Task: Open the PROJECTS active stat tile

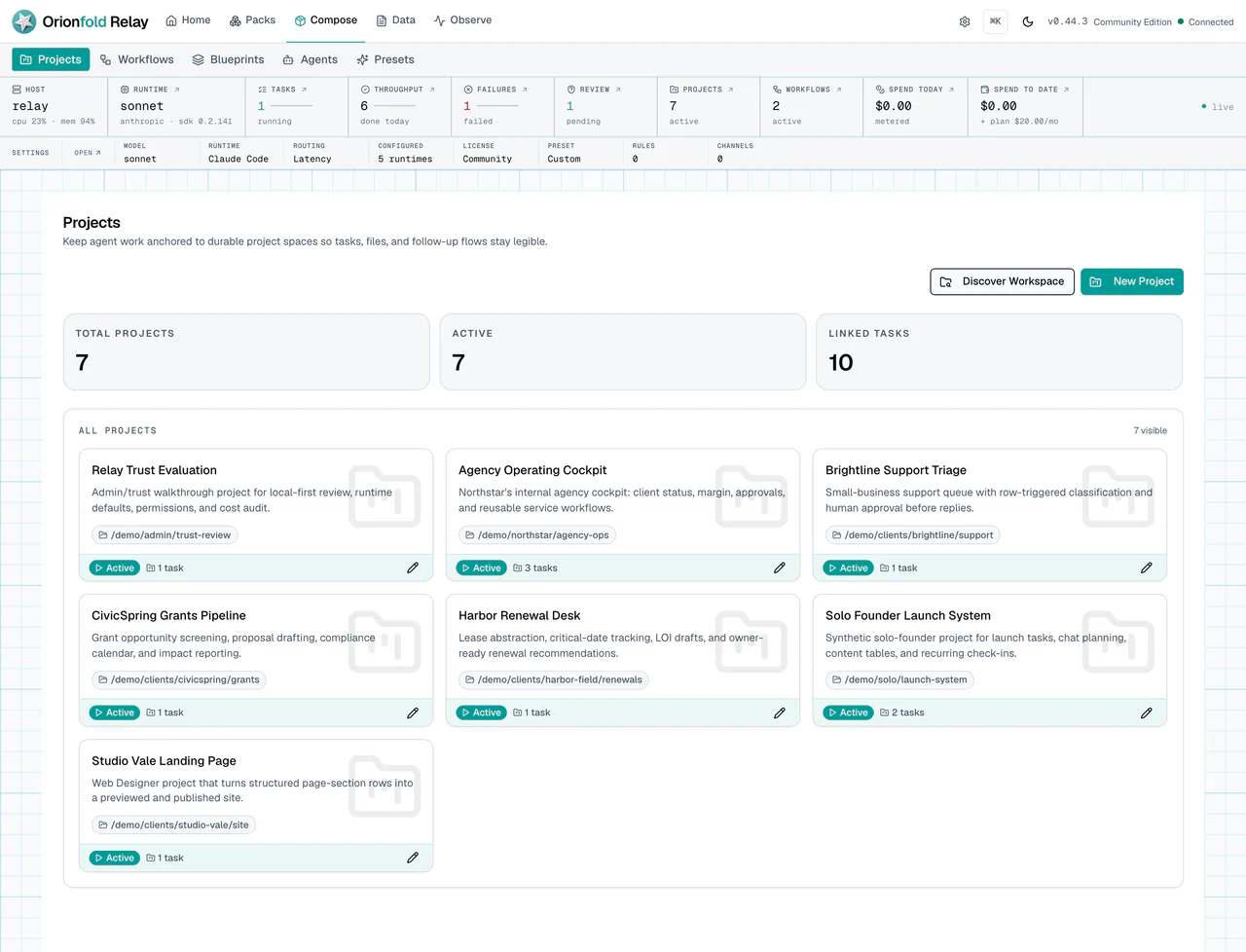Action: (709, 105)
